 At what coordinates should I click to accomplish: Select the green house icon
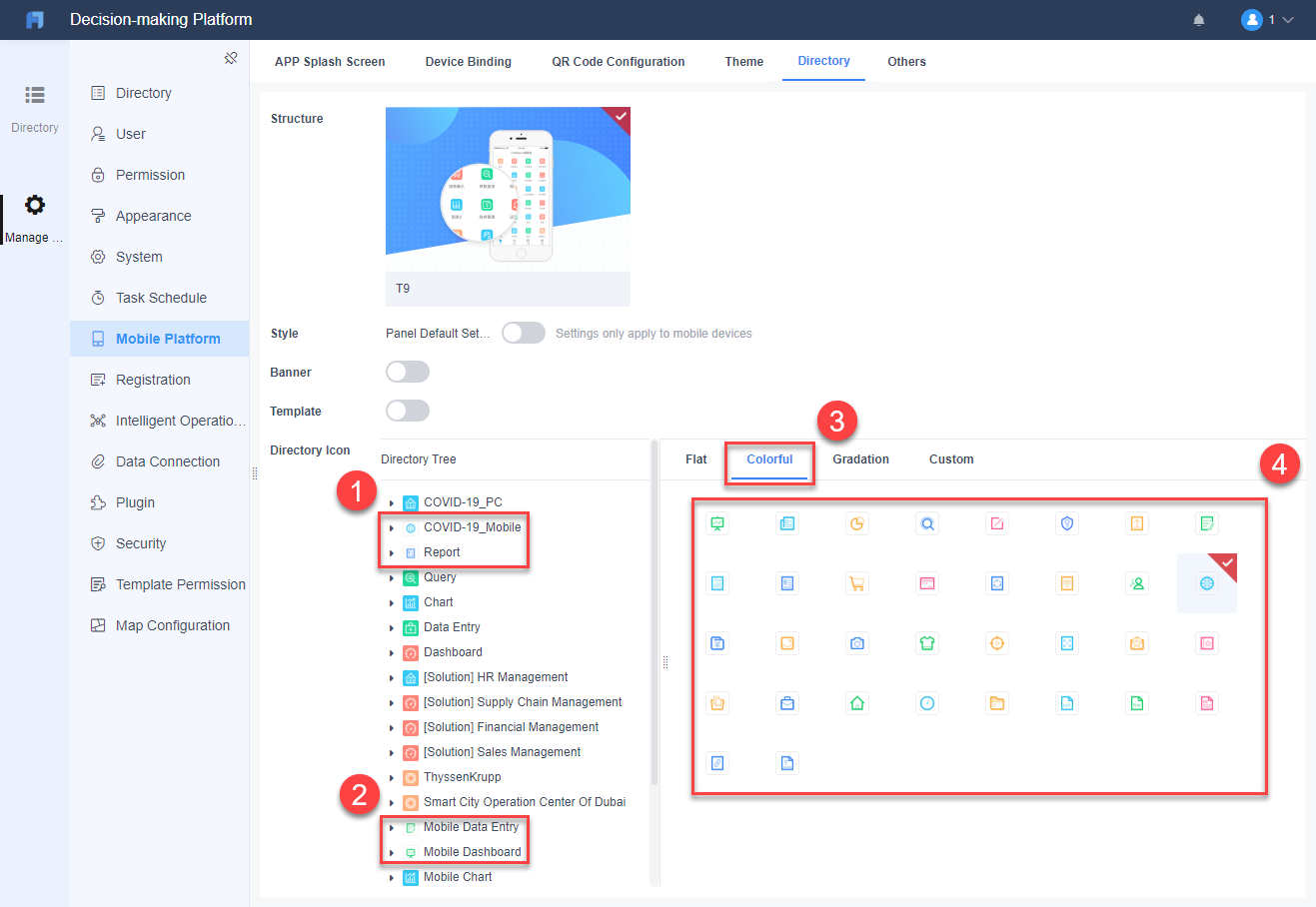[x=857, y=703]
